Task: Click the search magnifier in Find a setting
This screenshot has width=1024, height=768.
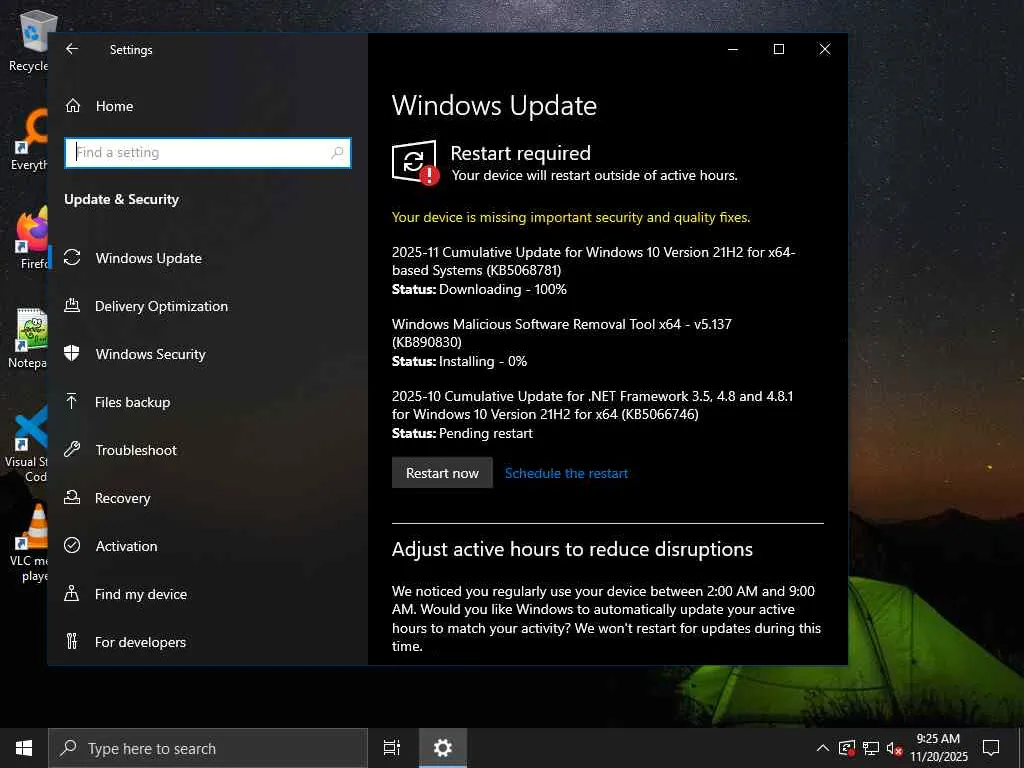Action: click(x=337, y=153)
